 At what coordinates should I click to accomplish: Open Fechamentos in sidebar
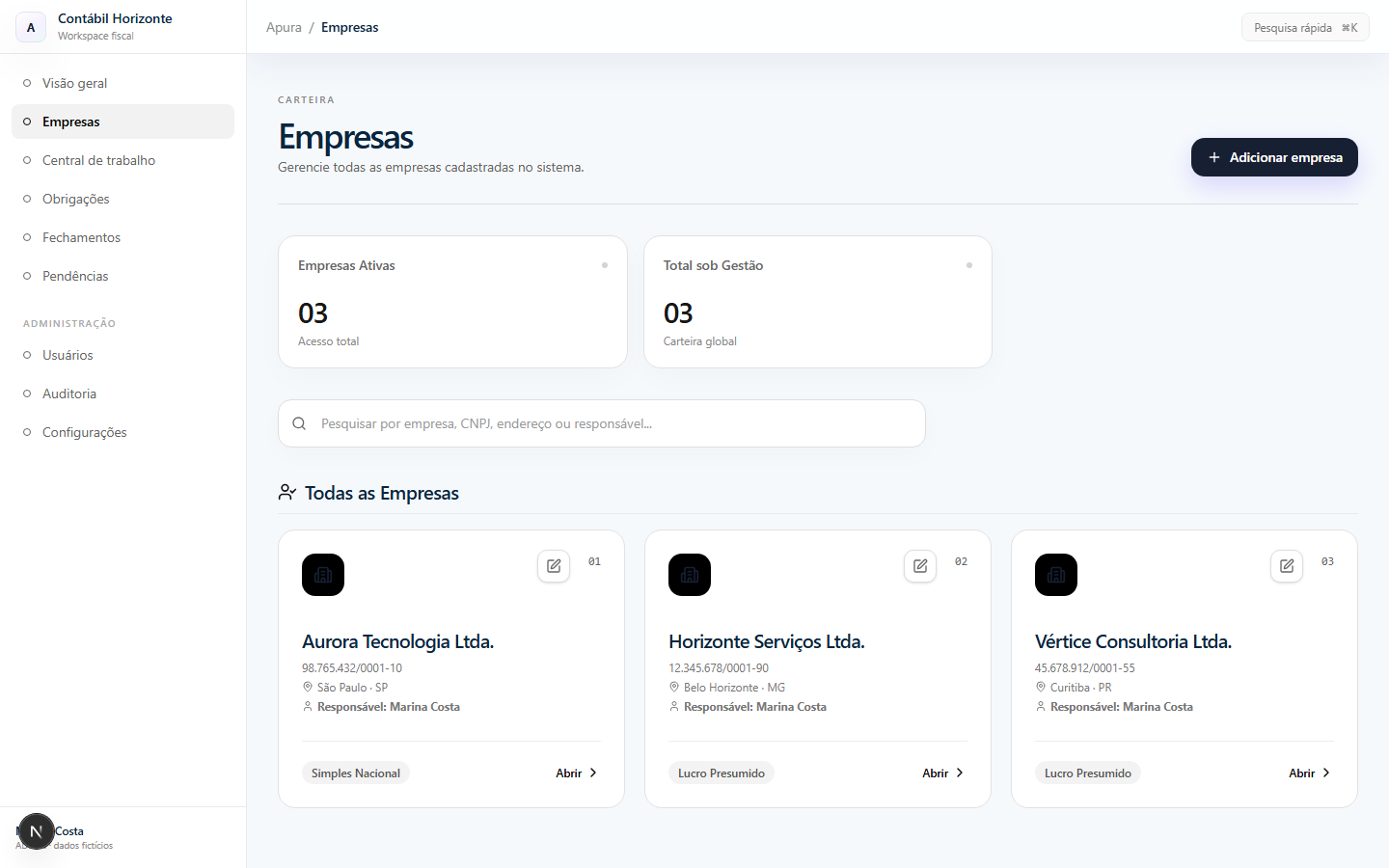[x=123, y=237]
